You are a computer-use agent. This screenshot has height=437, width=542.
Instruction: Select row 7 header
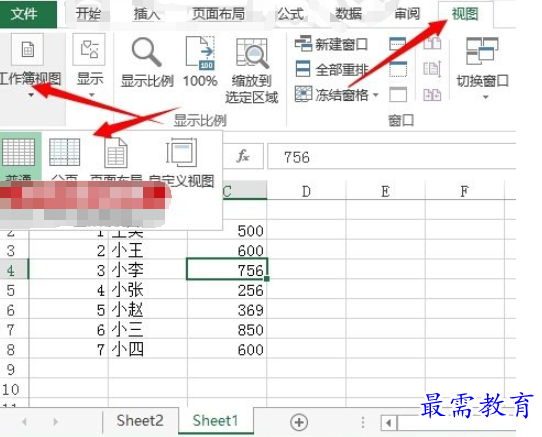tap(14, 329)
